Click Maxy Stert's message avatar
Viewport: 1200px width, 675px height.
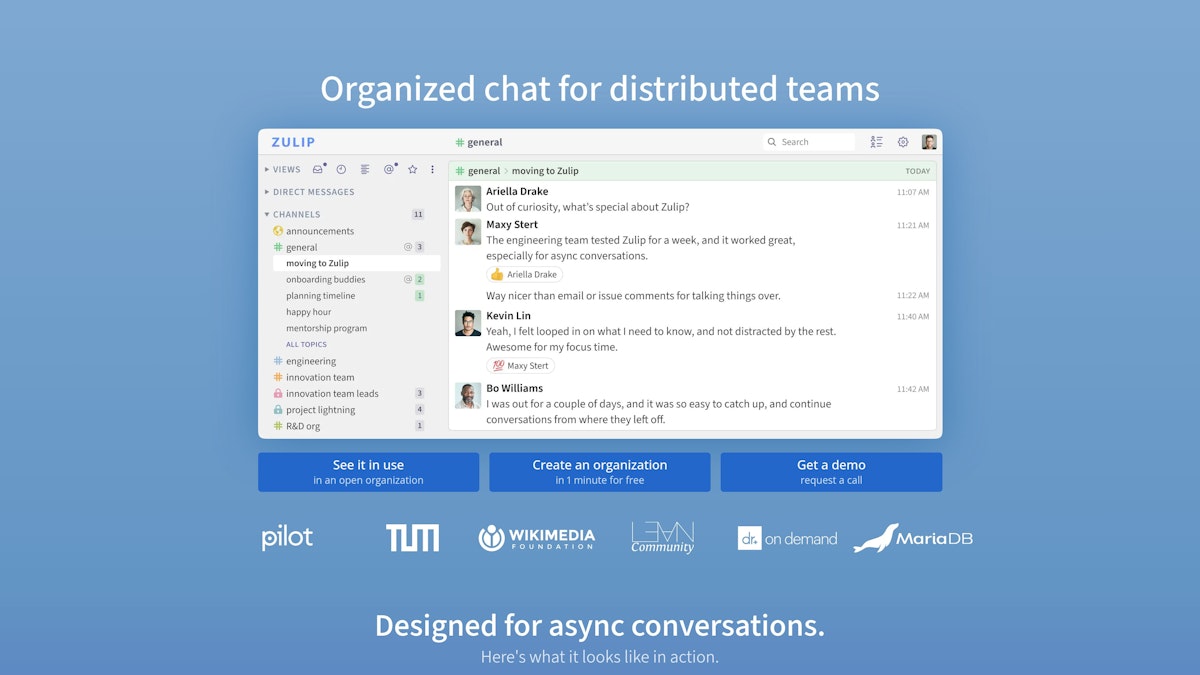(x=468, y=232)
